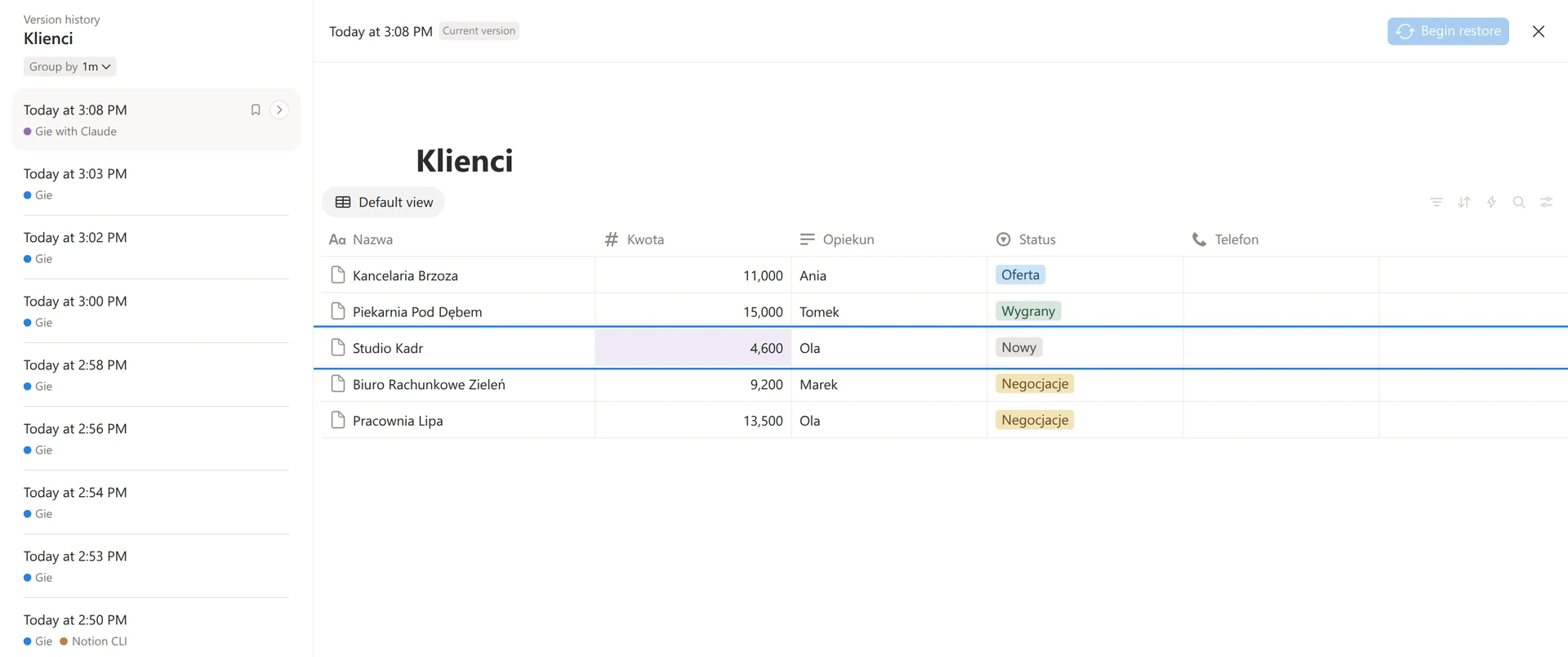Click the Marek Opiekun cell
Screen dimensions: 1568x657
tap(889, 384)
